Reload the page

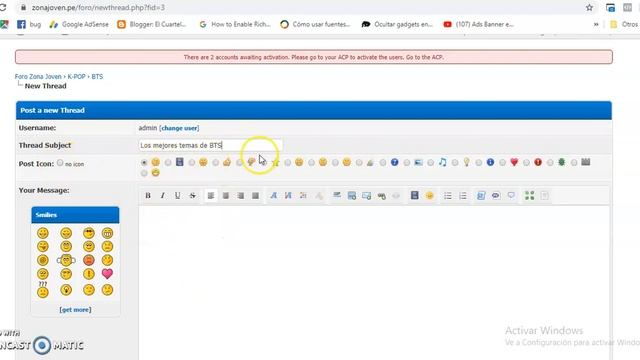click(x=3, y=8)
